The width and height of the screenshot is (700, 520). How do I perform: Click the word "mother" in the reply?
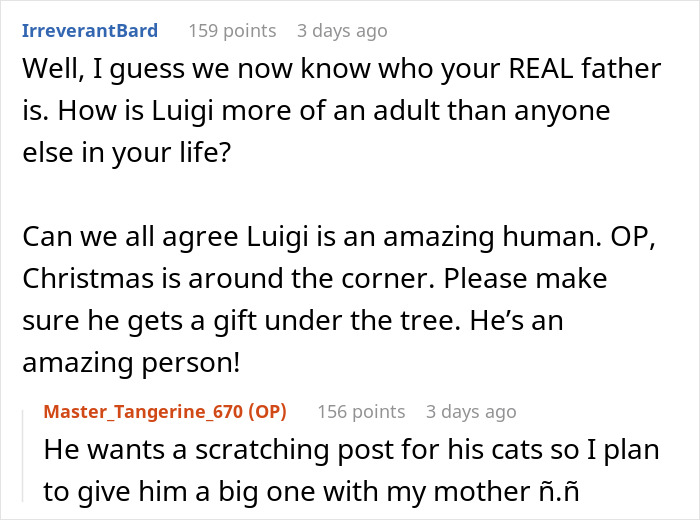click(515, 492)
